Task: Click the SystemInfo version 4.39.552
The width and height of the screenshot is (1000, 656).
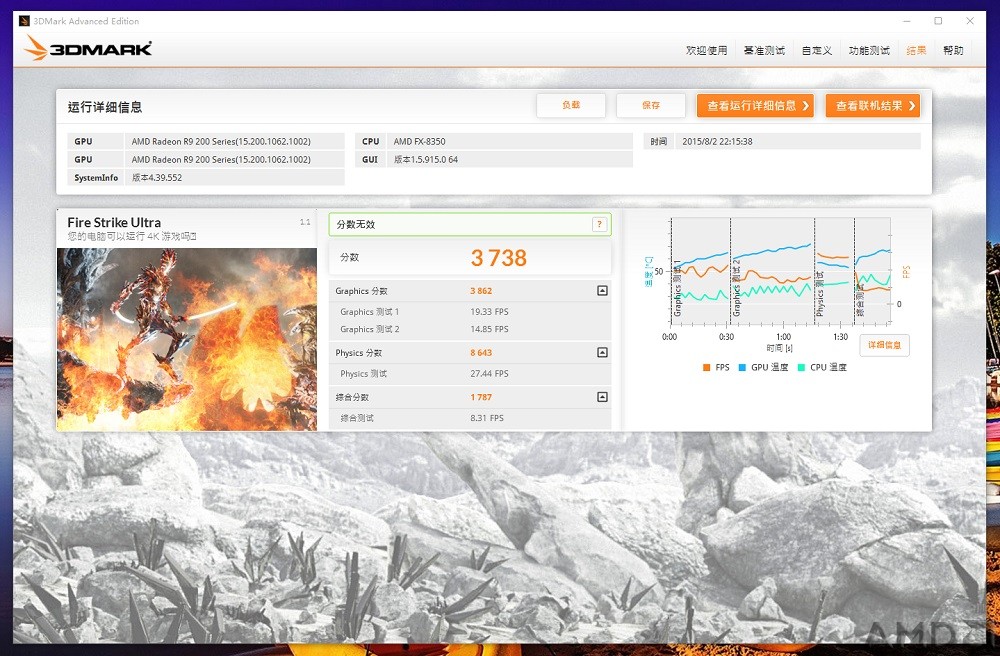Action: (157, 177)
